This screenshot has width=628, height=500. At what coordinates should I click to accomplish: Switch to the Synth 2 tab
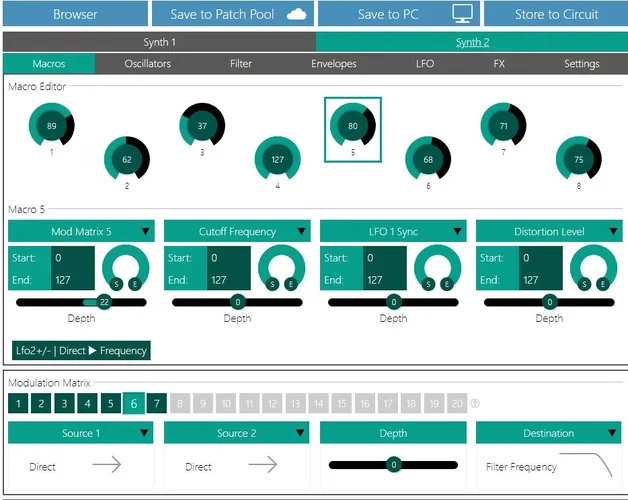pos(472,42)
